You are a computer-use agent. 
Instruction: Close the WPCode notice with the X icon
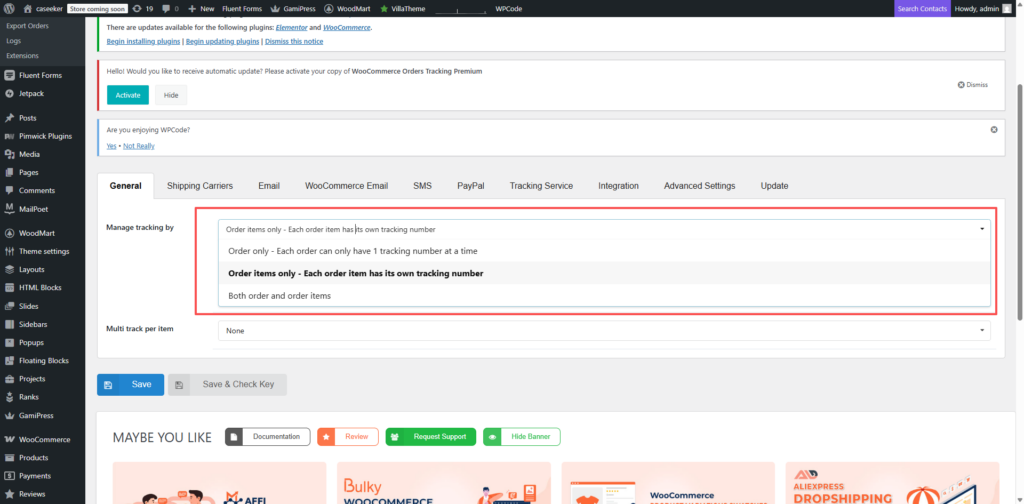(994, 129)
